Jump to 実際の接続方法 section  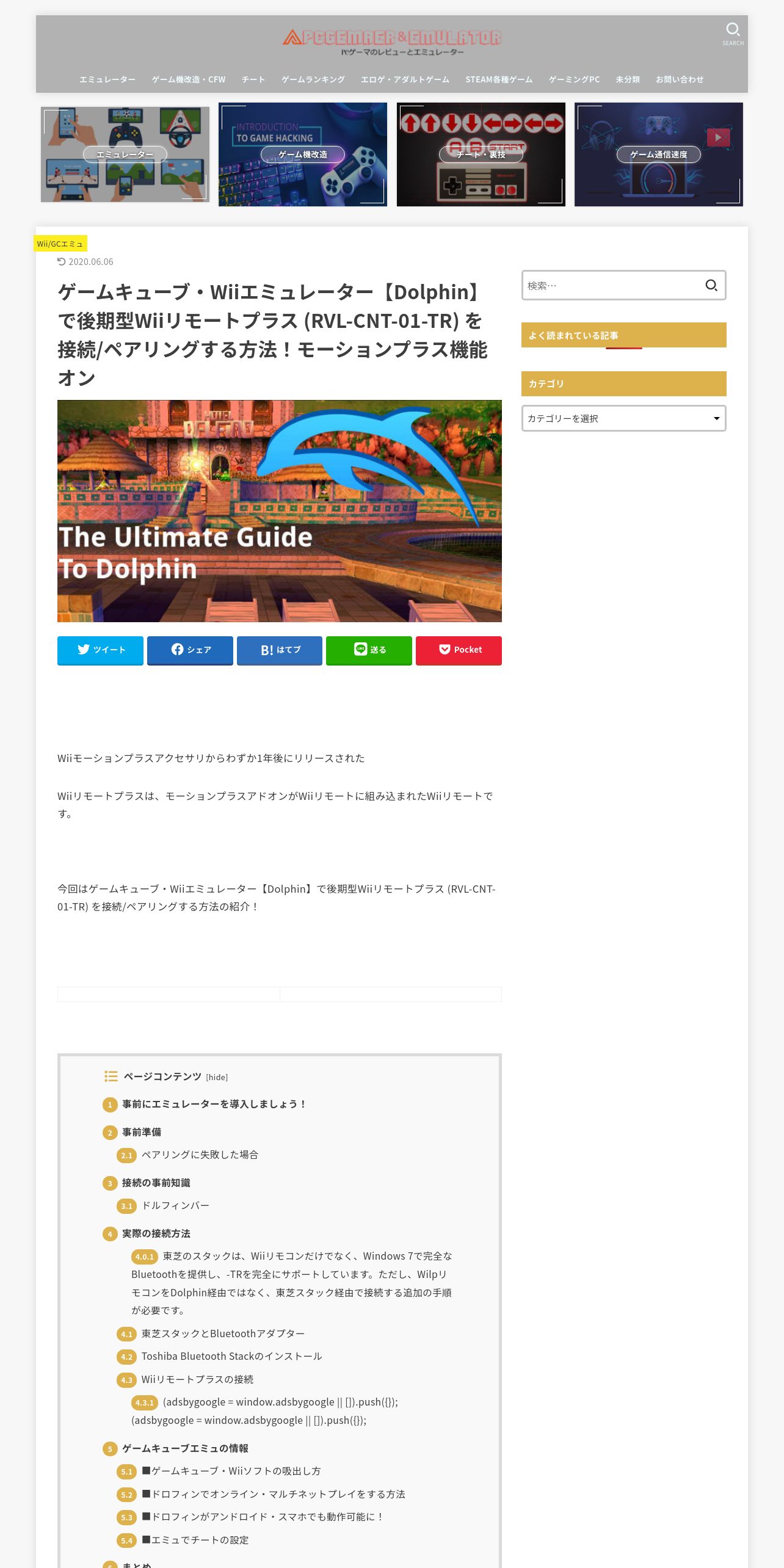click(156, 1233)
